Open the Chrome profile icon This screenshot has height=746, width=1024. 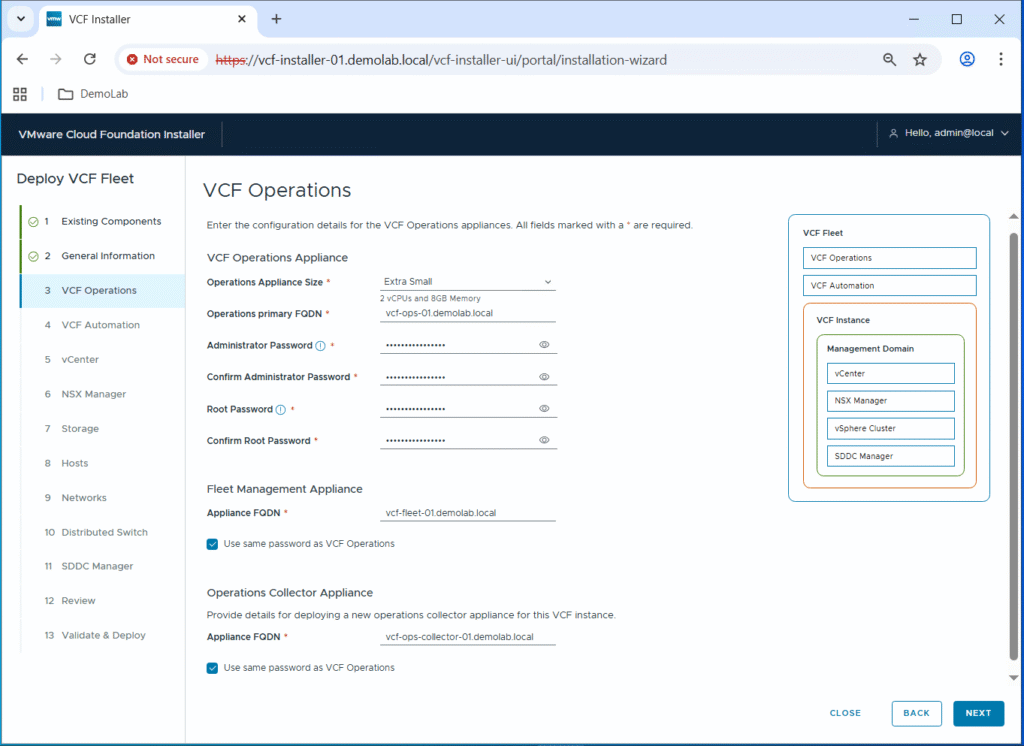coord(967,60)
